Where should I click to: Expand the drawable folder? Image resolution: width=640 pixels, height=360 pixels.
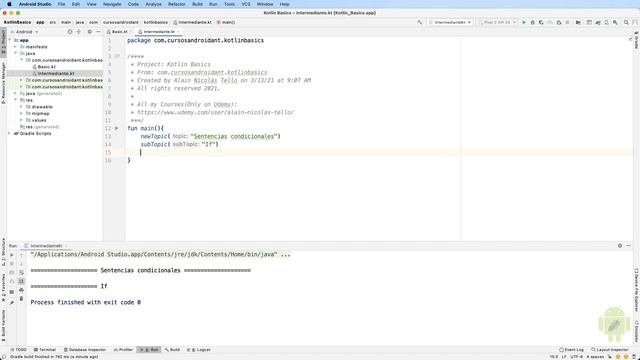(21, 107)
